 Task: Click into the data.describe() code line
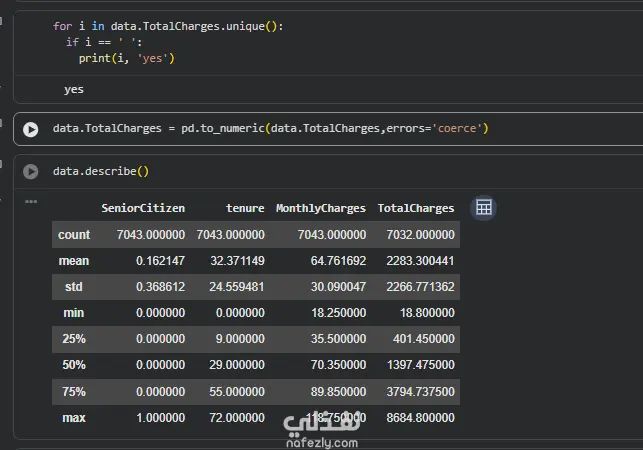100,171
